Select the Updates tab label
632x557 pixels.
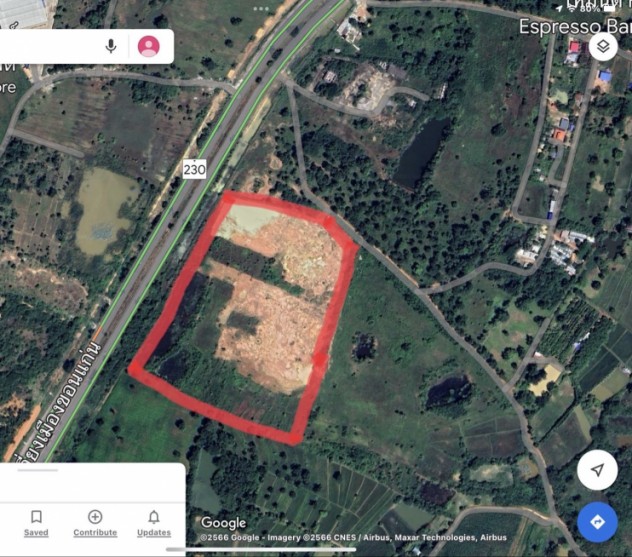(x=154, y=532)
